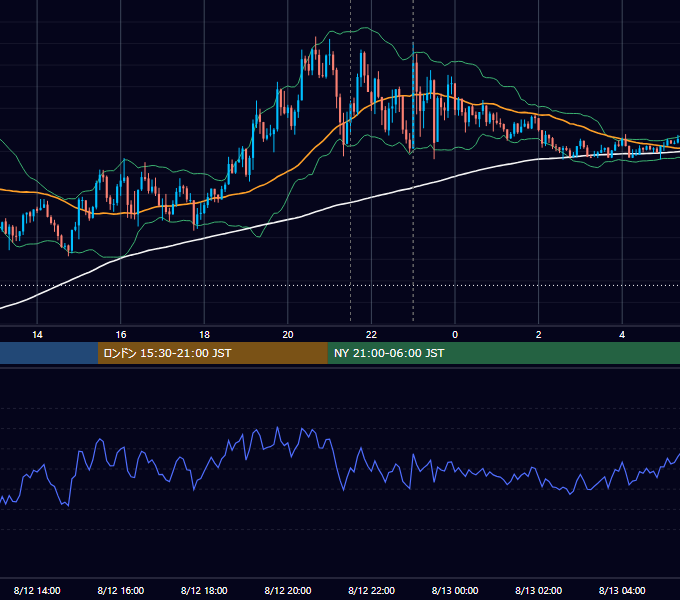The width and height of the screenshot is (680, 600).
Task: Click the 8/12 18:00 date label
Action: pos(204,590)
